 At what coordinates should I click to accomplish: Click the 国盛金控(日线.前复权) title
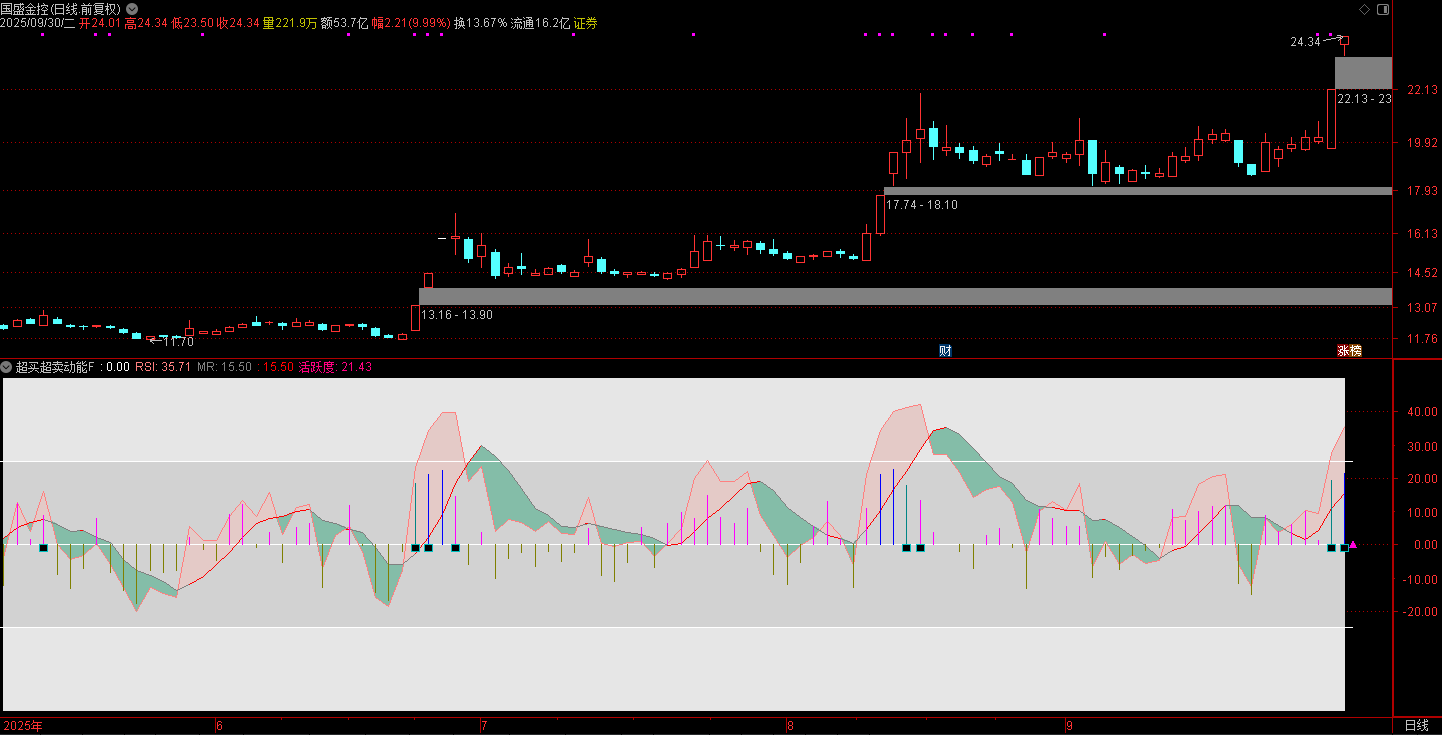[60, 9]
